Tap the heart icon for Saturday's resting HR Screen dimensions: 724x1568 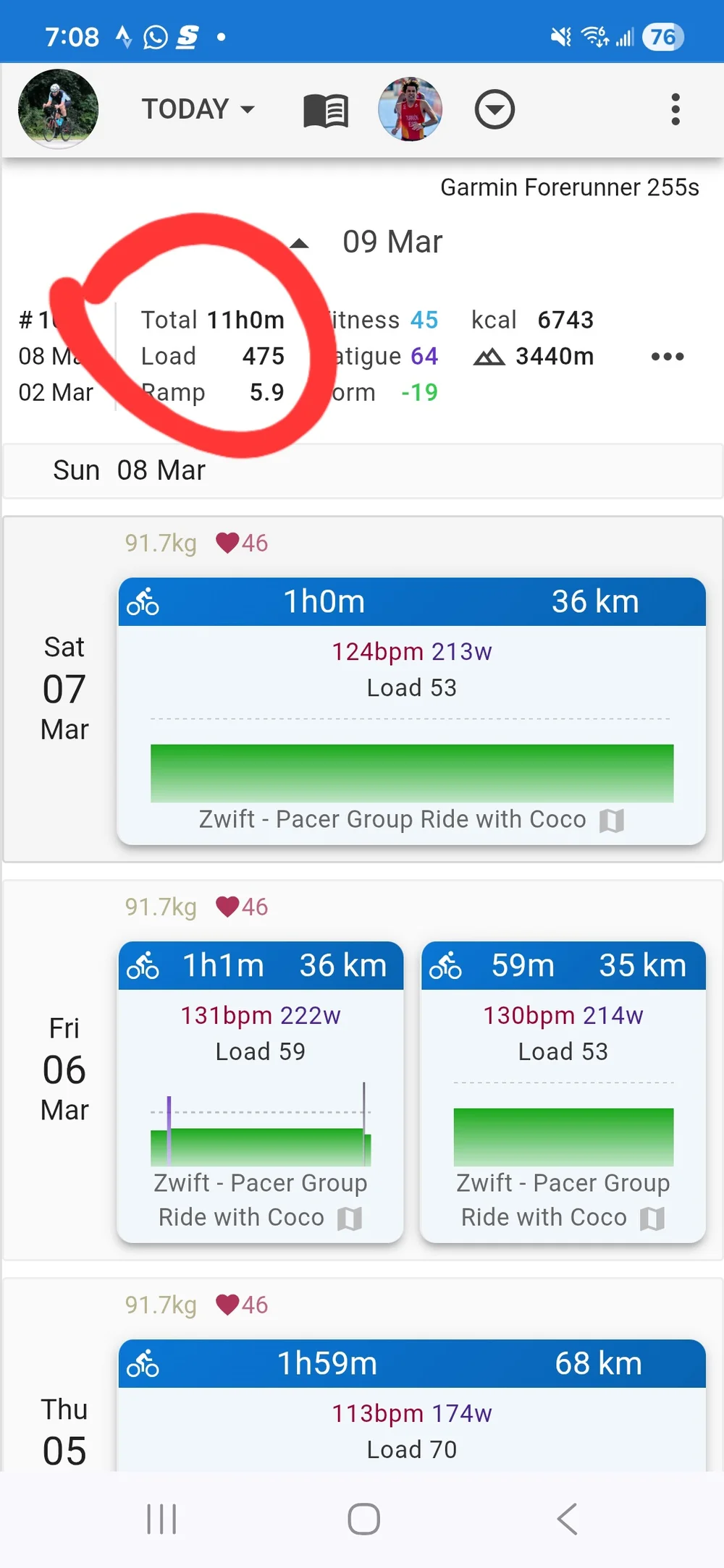[227, 543]
